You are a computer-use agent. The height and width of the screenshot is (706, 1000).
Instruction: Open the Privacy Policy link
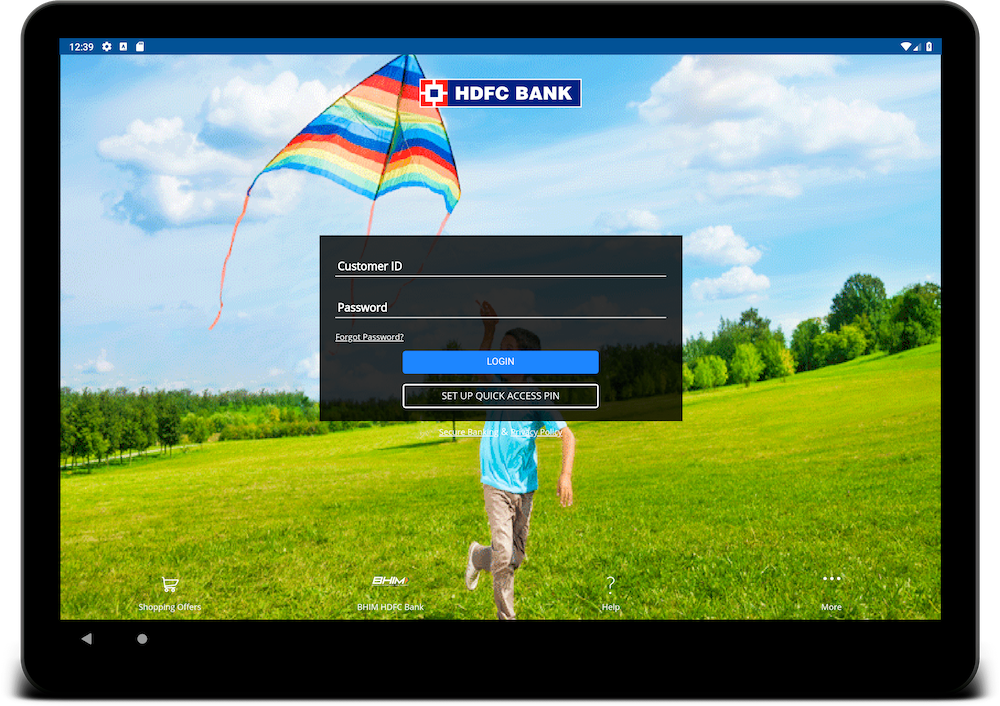(537, 432)
